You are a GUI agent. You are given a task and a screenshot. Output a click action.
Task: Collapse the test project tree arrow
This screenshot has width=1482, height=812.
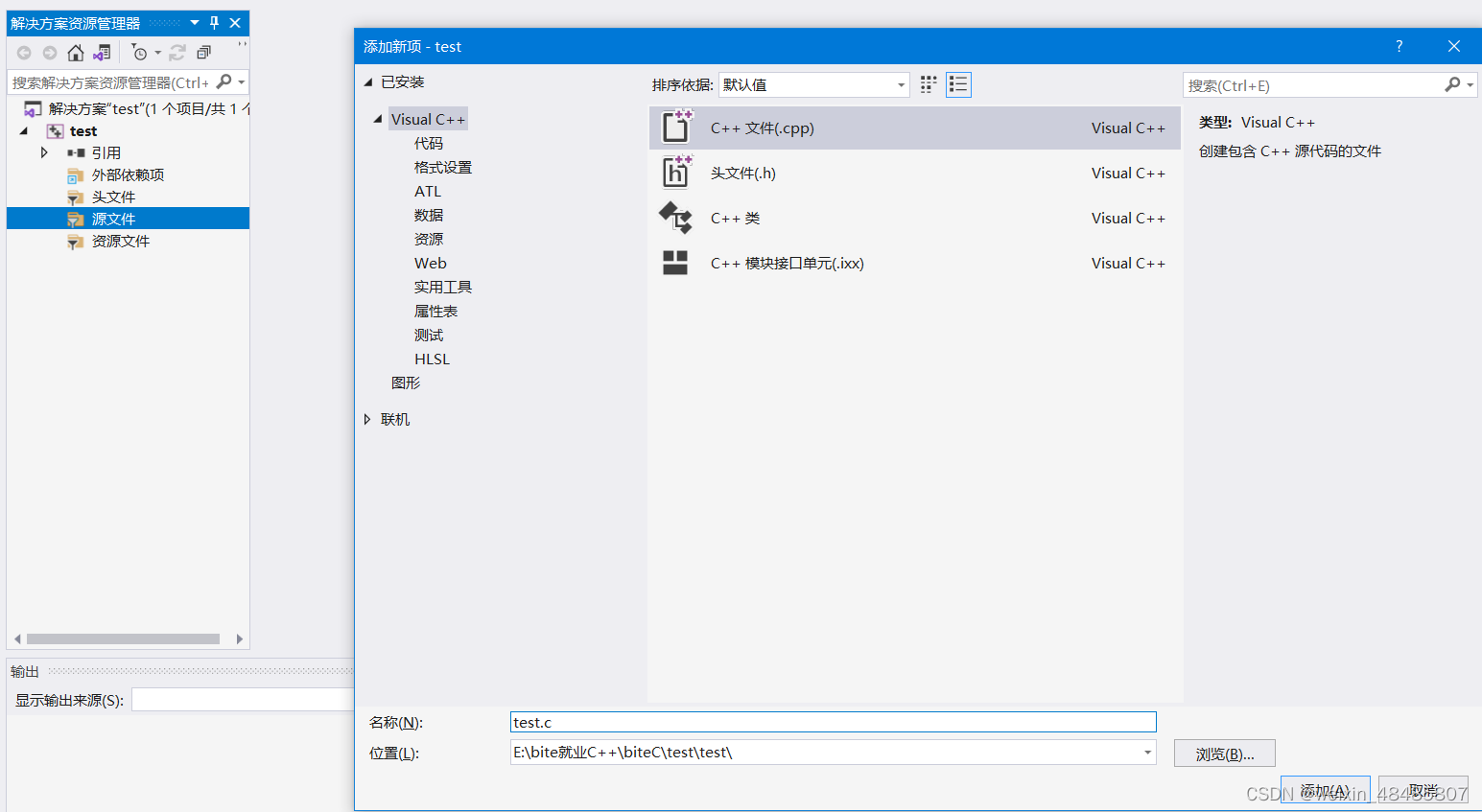click(x=24, y=130)
